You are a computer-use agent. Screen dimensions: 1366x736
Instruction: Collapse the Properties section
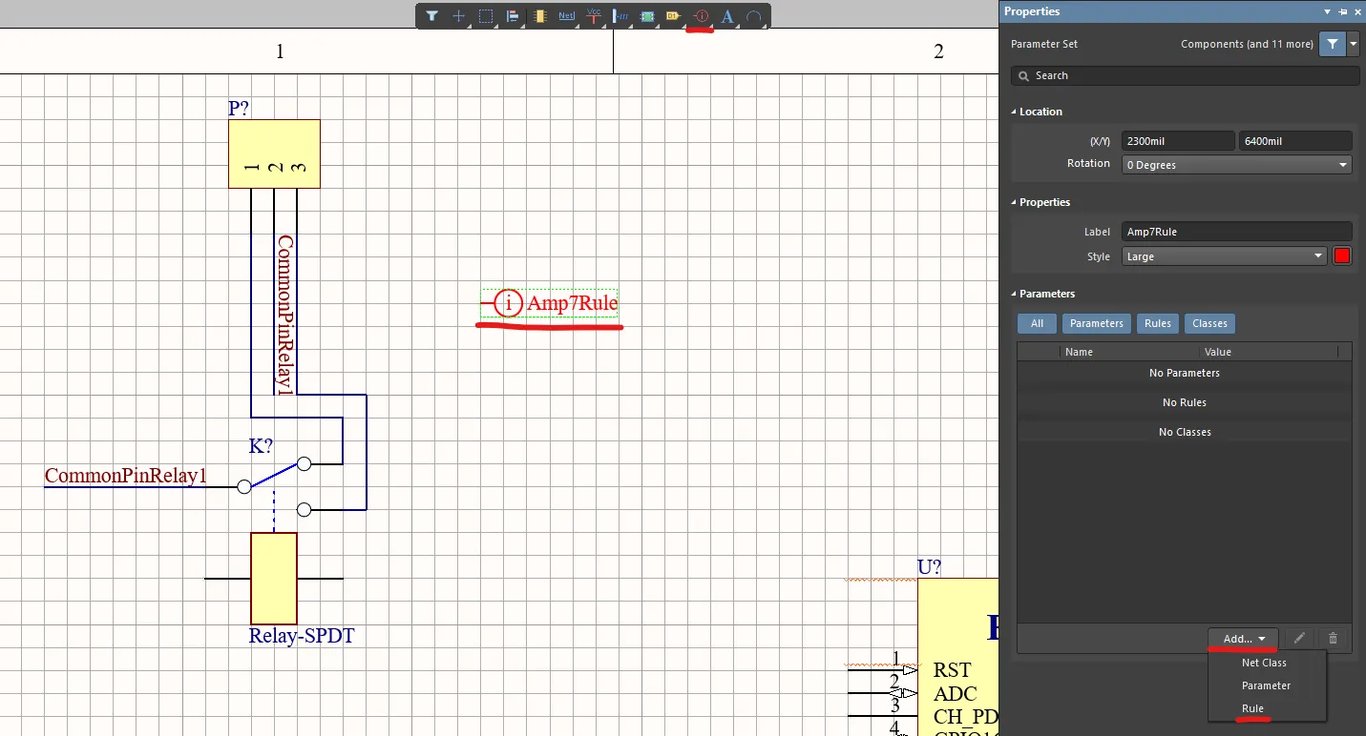point(1014,203)
